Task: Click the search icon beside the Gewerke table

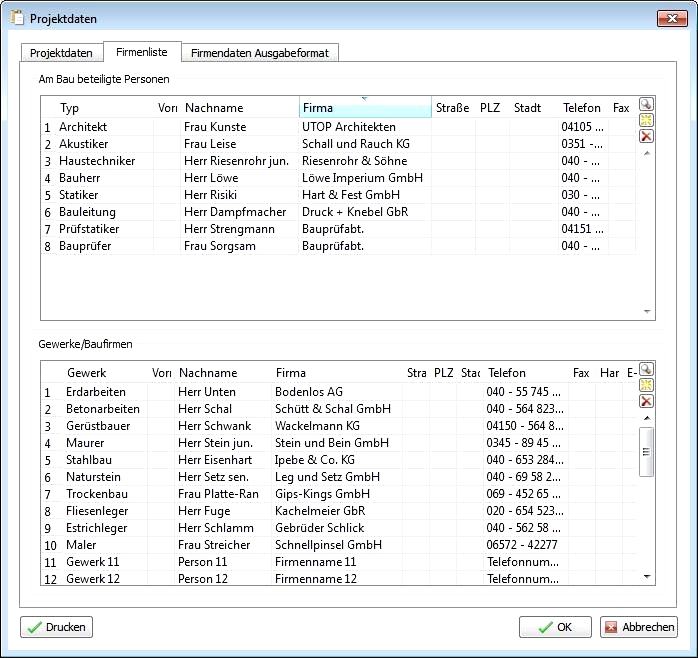Action: [646, 369]
